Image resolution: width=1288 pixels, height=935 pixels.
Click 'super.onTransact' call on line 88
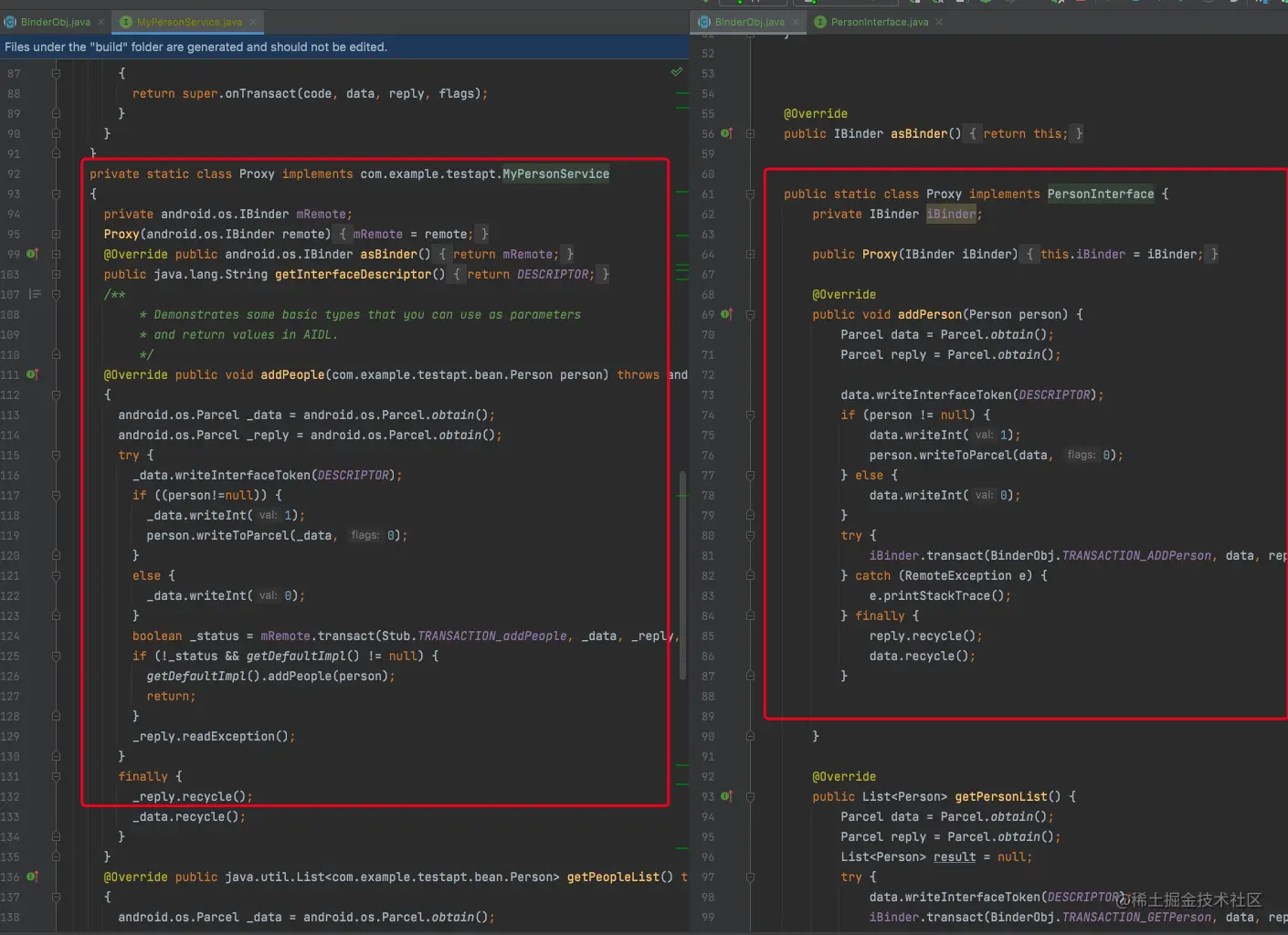coord(238,93)
